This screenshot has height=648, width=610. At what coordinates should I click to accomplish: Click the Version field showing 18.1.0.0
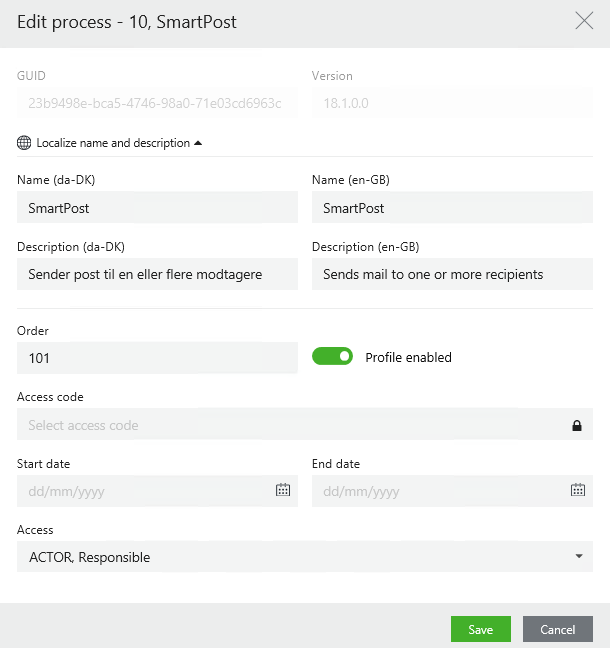pos(452,102)
